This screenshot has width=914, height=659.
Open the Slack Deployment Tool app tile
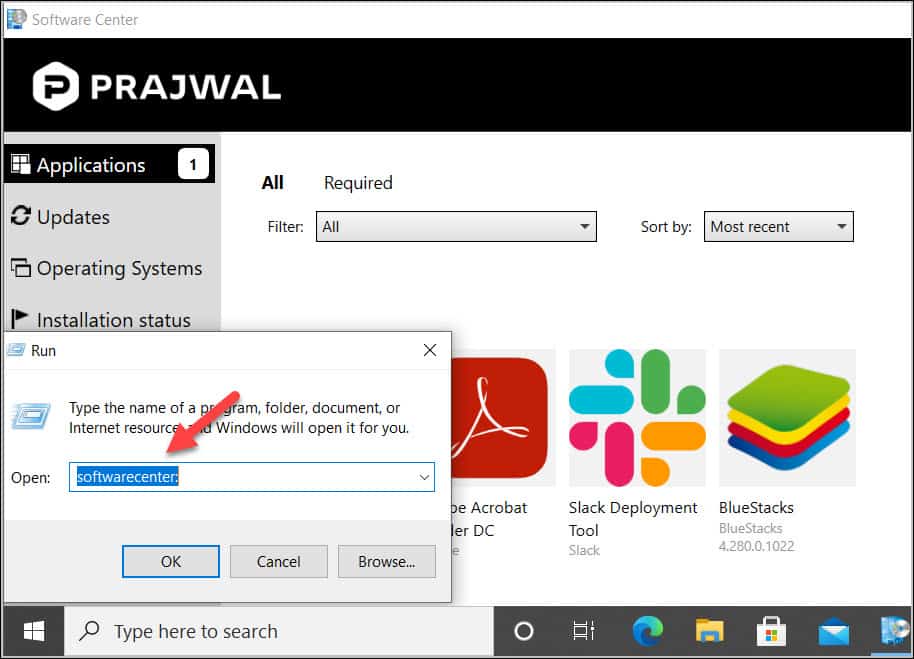click(637, 418)
